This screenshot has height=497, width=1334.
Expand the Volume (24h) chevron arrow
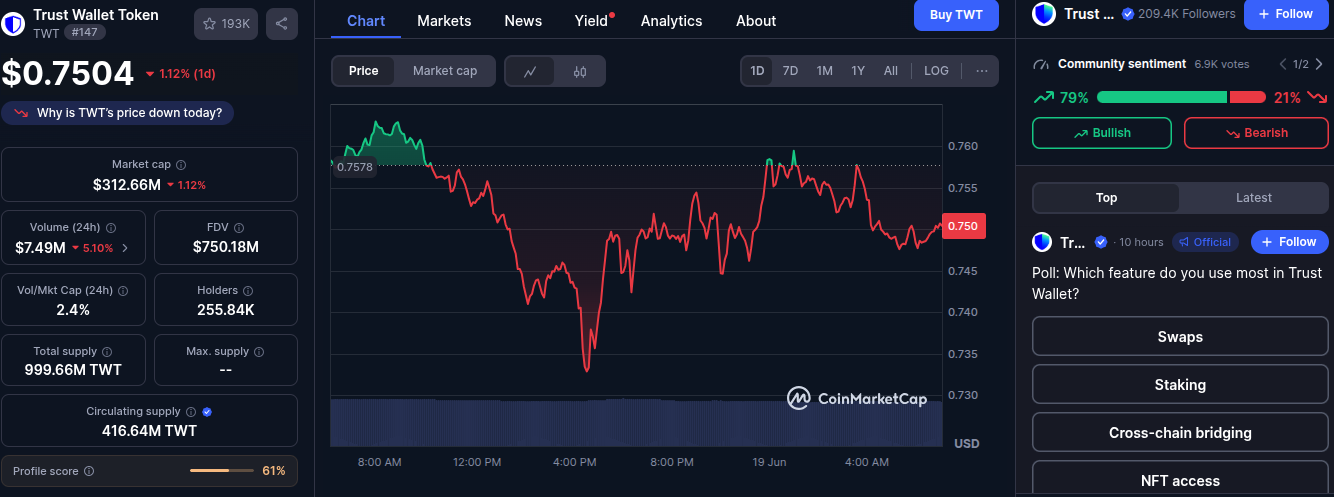[124, 248]
